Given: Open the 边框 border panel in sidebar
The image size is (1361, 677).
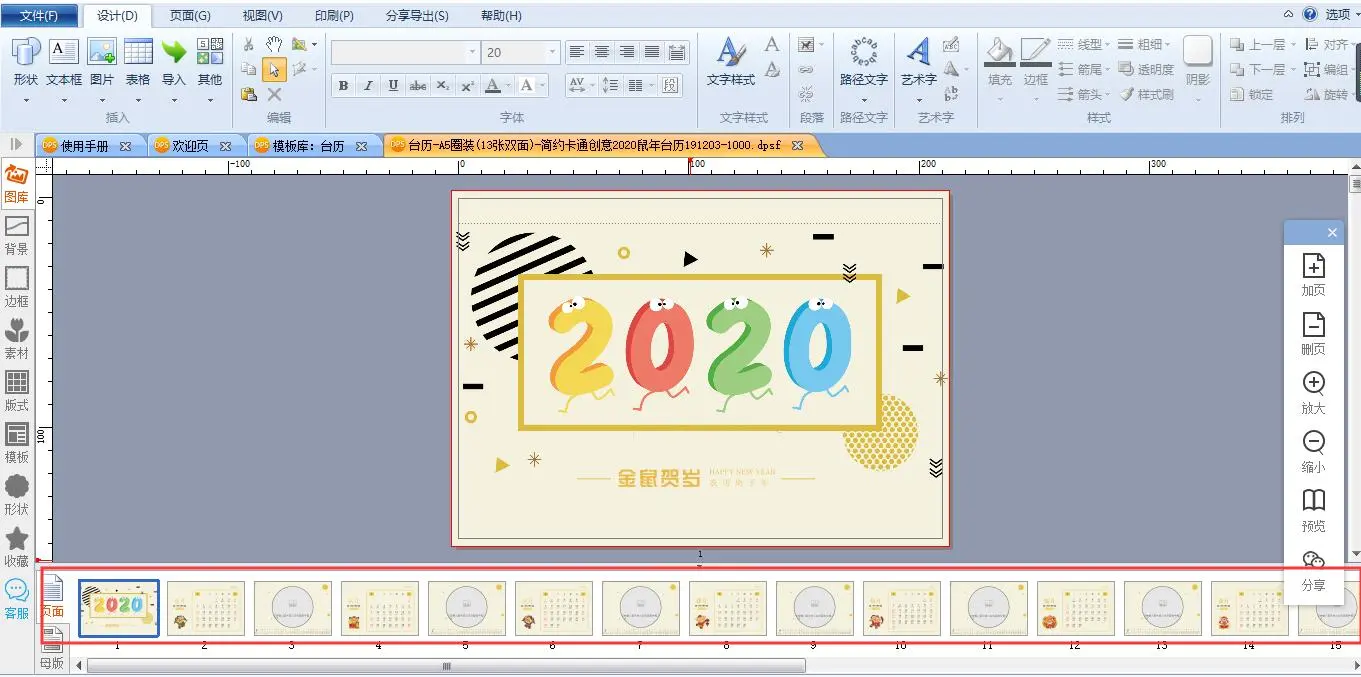Looking at the screenshot, I should 16,288.
